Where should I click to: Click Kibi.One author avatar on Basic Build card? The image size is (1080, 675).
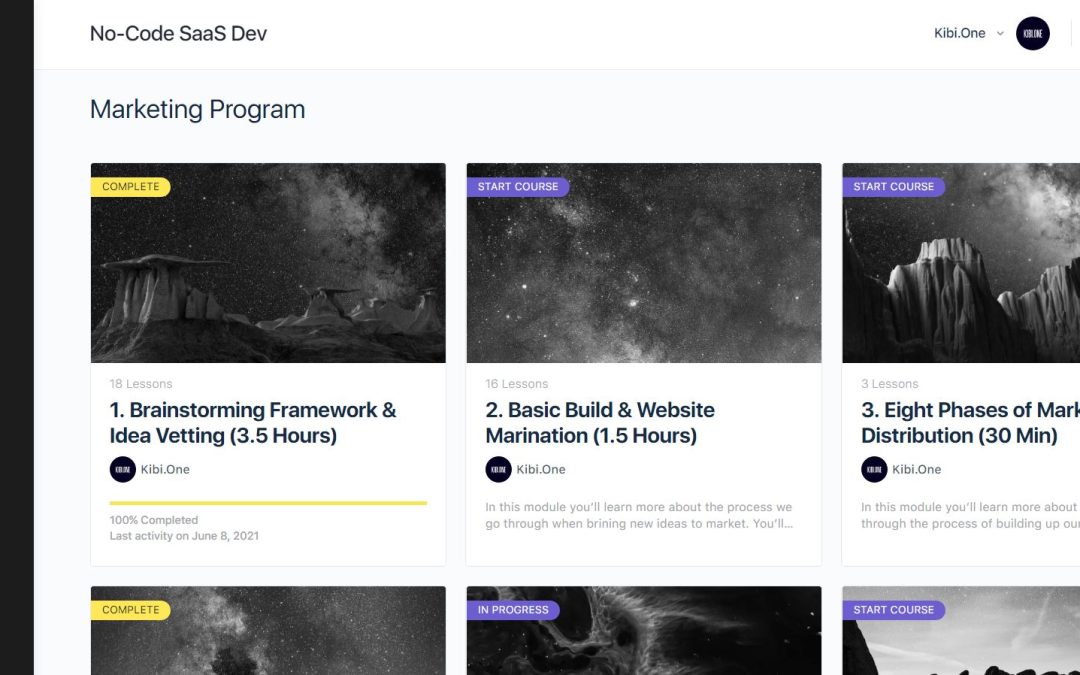499,470
